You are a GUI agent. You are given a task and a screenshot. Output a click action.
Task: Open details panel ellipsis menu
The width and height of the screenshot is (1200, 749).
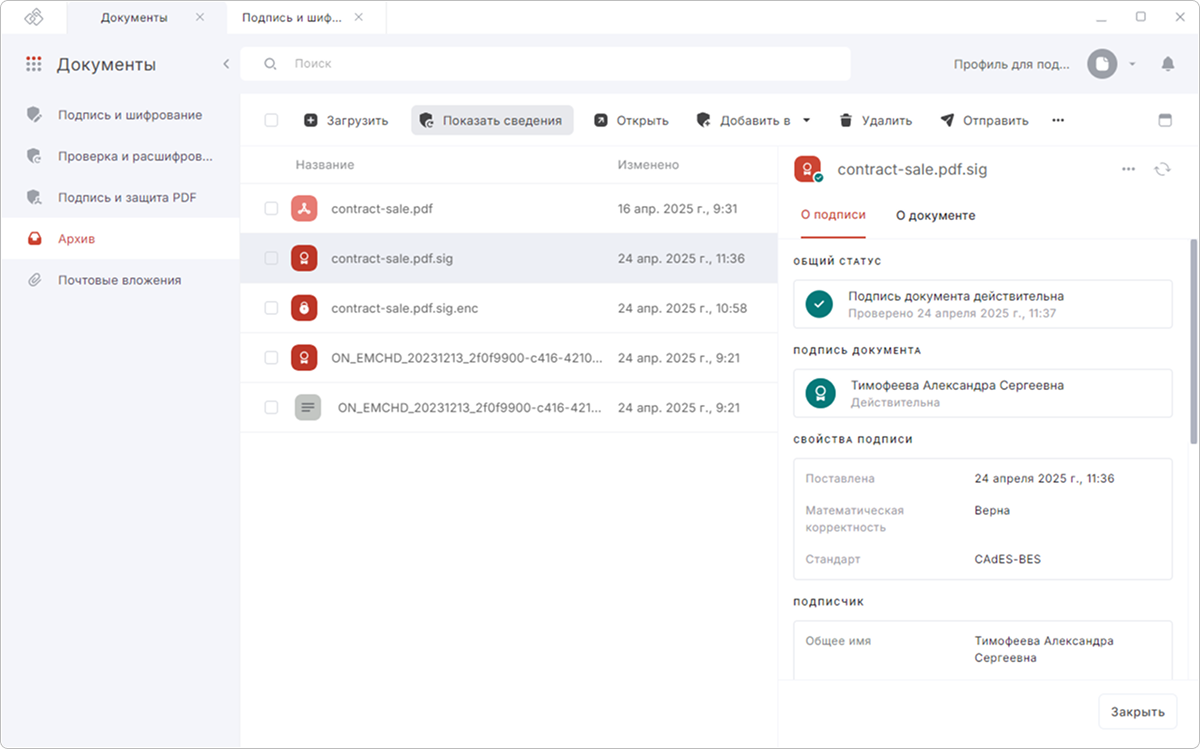(1128, 169)
